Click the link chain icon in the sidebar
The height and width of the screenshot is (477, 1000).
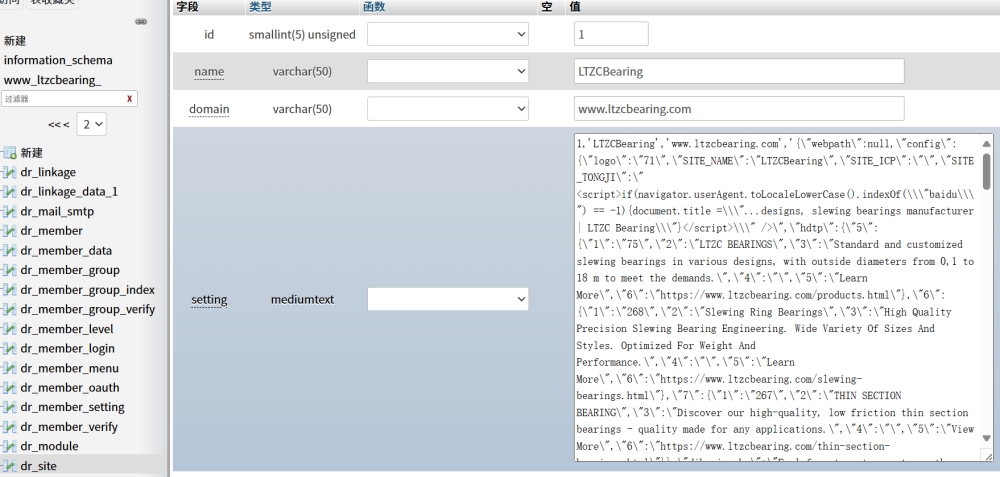point(141,22)
